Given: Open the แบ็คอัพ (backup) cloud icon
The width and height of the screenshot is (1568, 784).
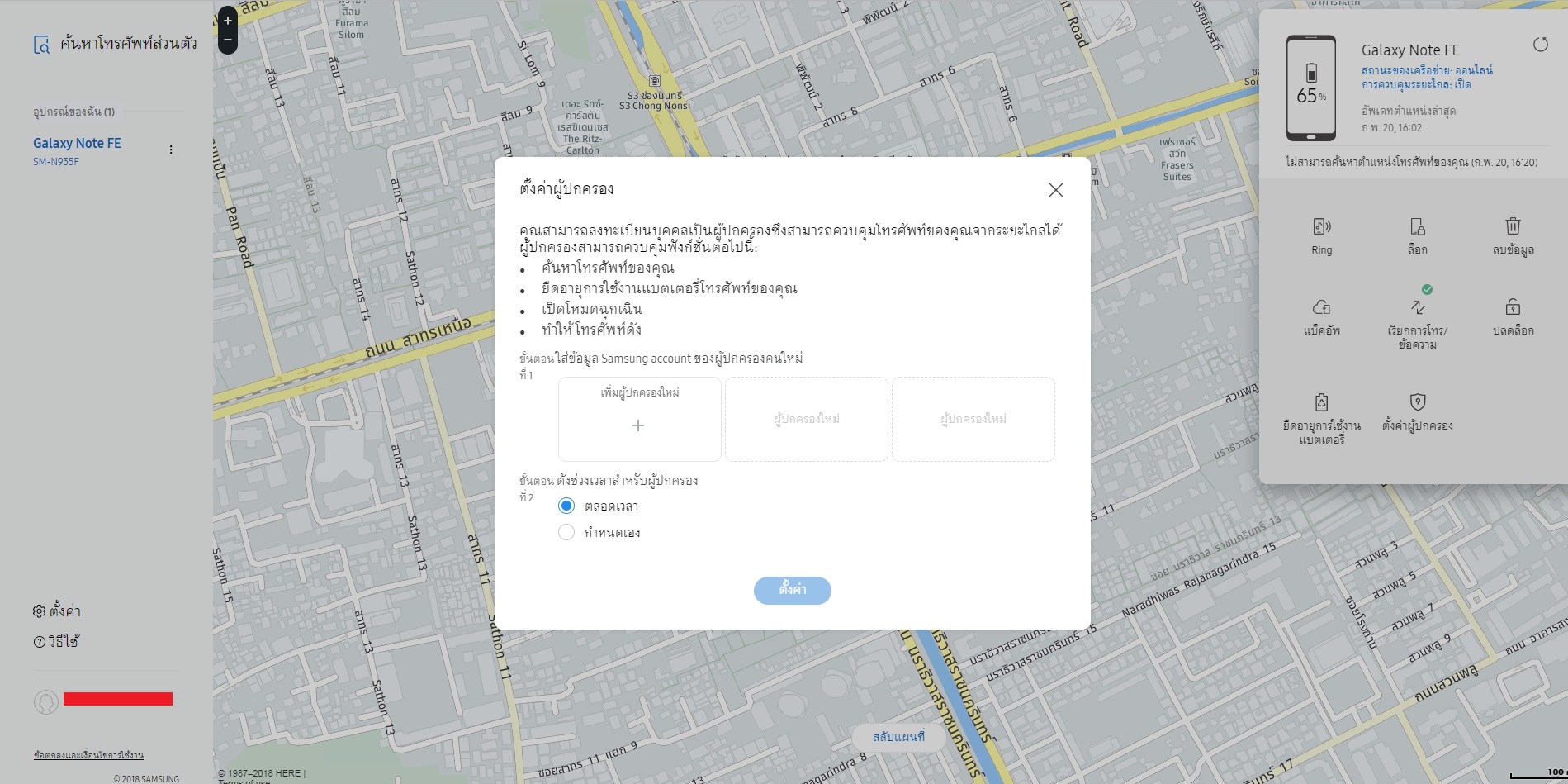Looking at the screenshot, I should (1321, 307).
